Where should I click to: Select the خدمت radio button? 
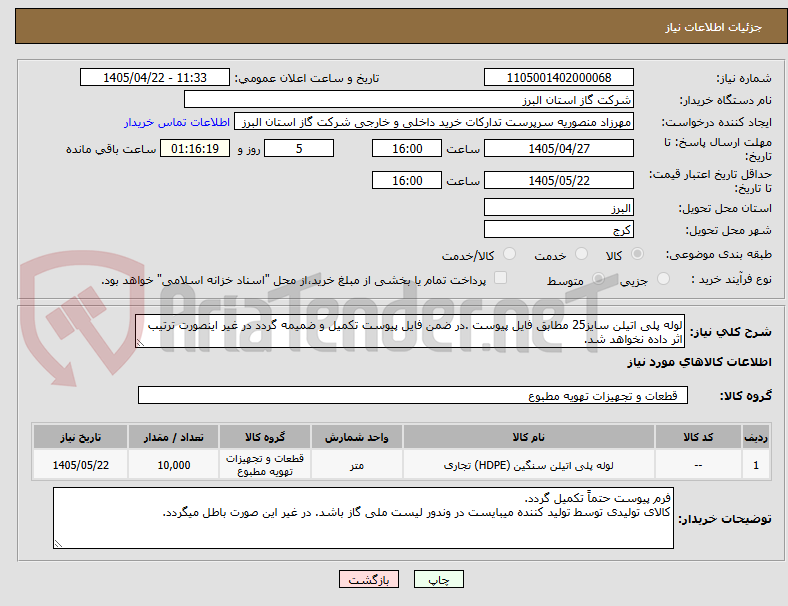(x=581, y=254)
